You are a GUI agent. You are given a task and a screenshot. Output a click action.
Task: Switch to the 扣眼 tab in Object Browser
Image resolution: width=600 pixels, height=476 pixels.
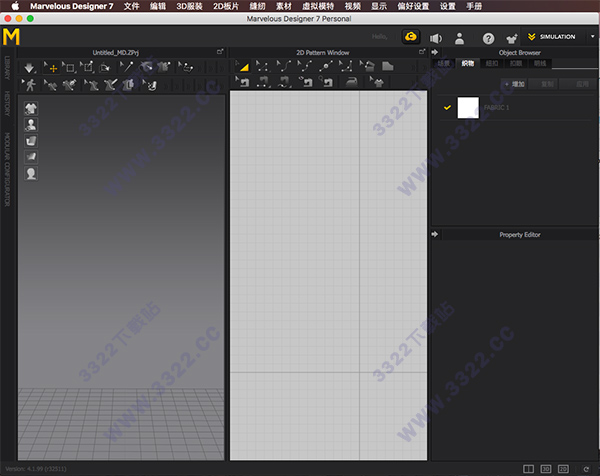tap(516, 64)
